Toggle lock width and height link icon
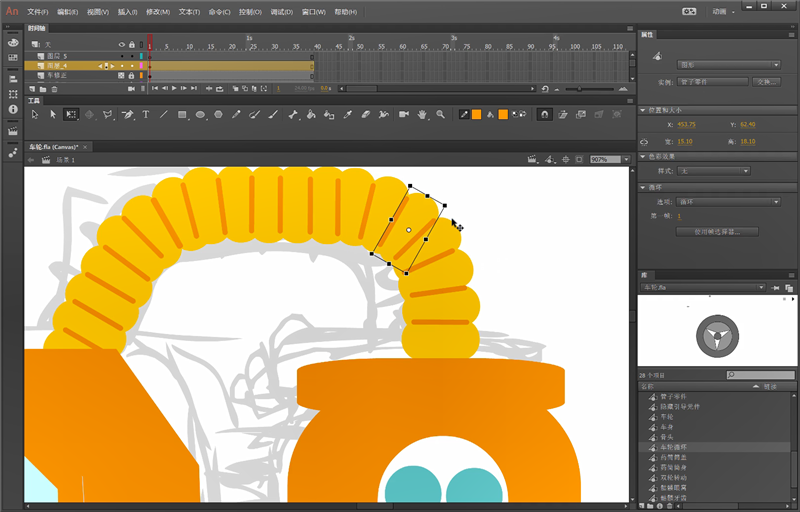The width and height of the screenshot is (800, 512). click(x=644, y=142)
